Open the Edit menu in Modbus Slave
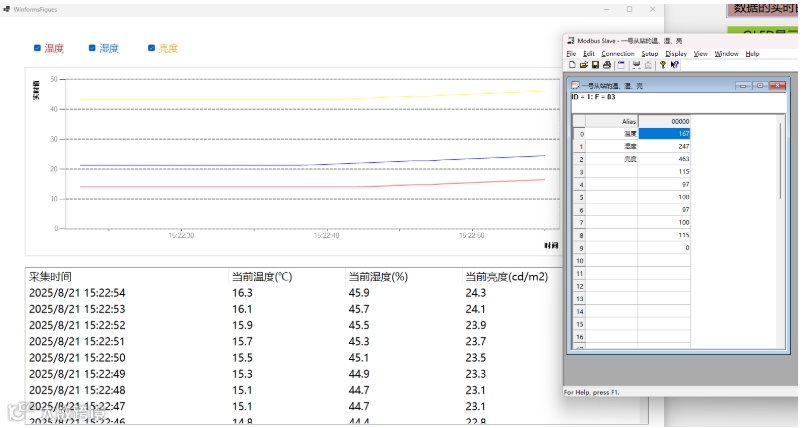Viewport: 803px width, 428px height. coord(589,54)
